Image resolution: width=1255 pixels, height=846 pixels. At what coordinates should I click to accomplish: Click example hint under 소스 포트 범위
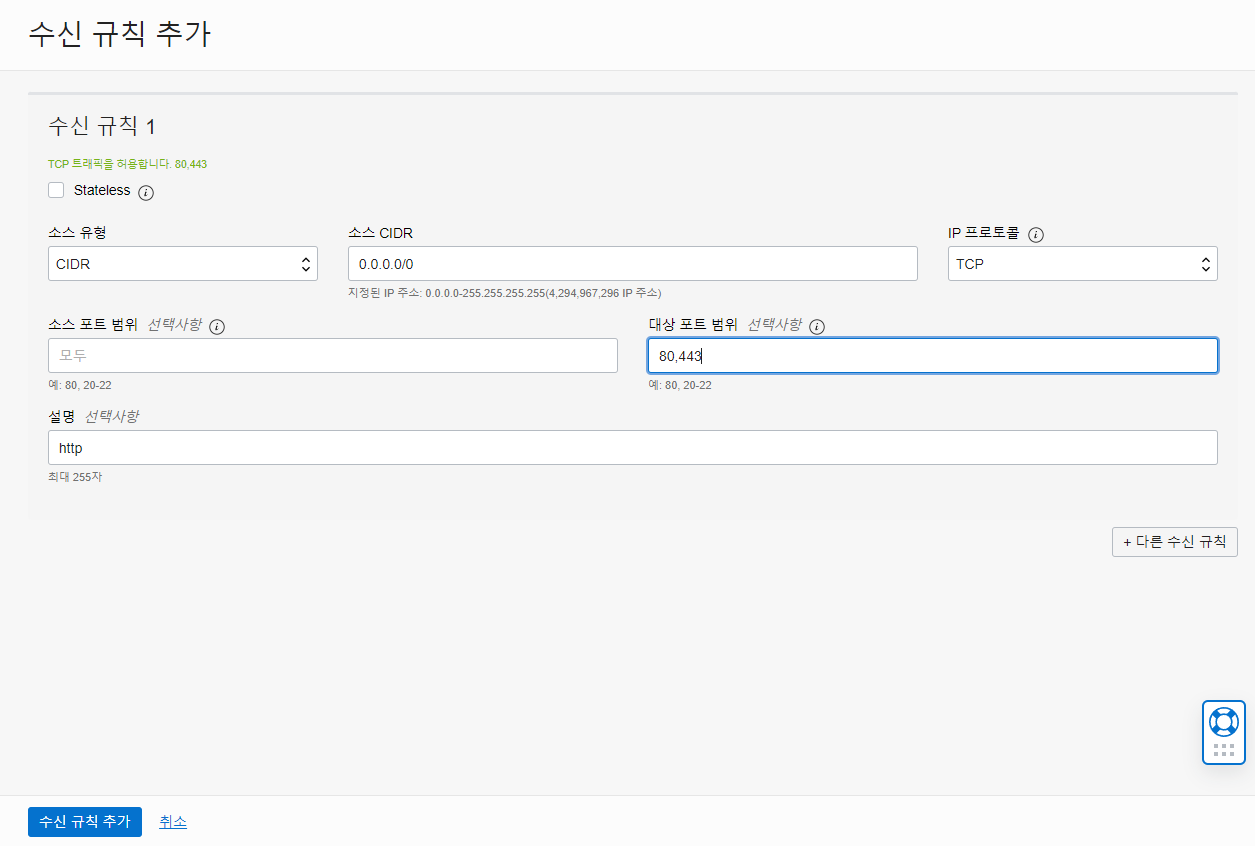[80, 385]
